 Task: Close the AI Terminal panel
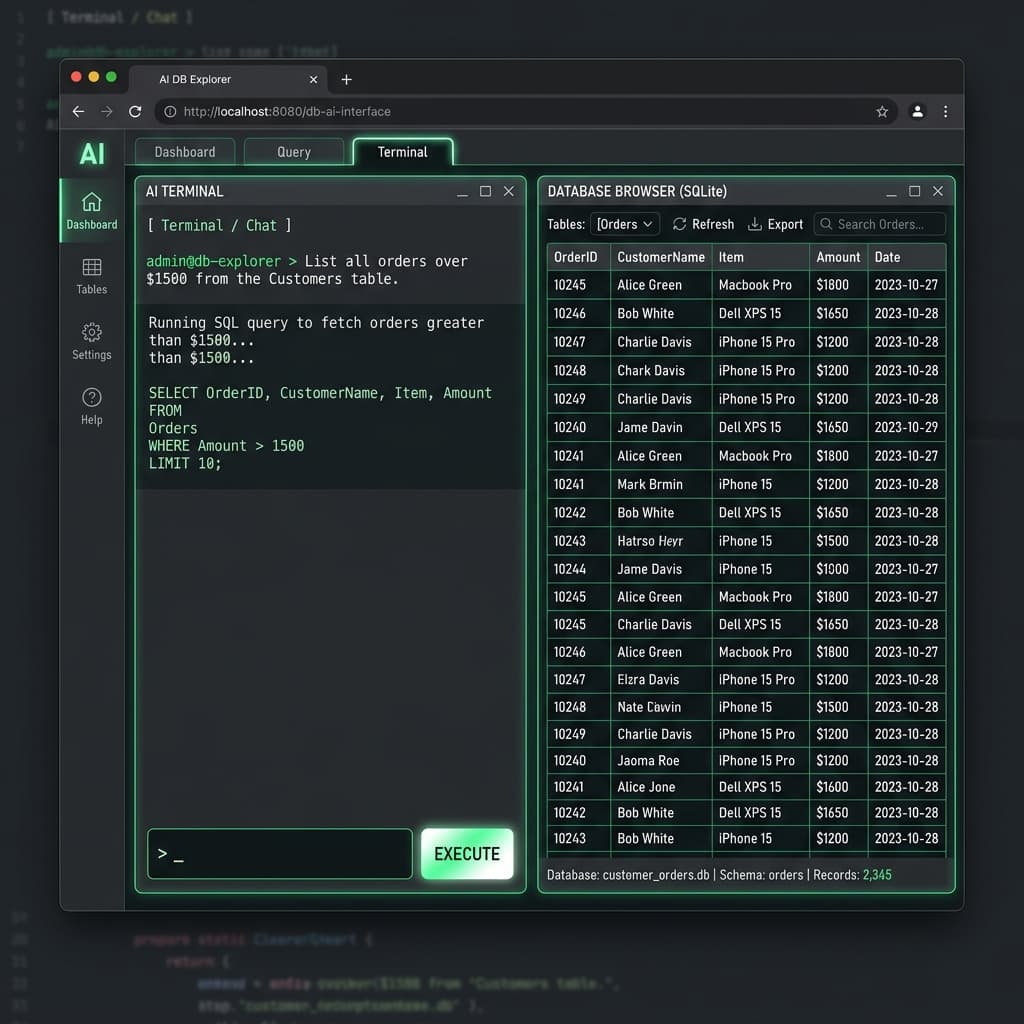point(509,191)
